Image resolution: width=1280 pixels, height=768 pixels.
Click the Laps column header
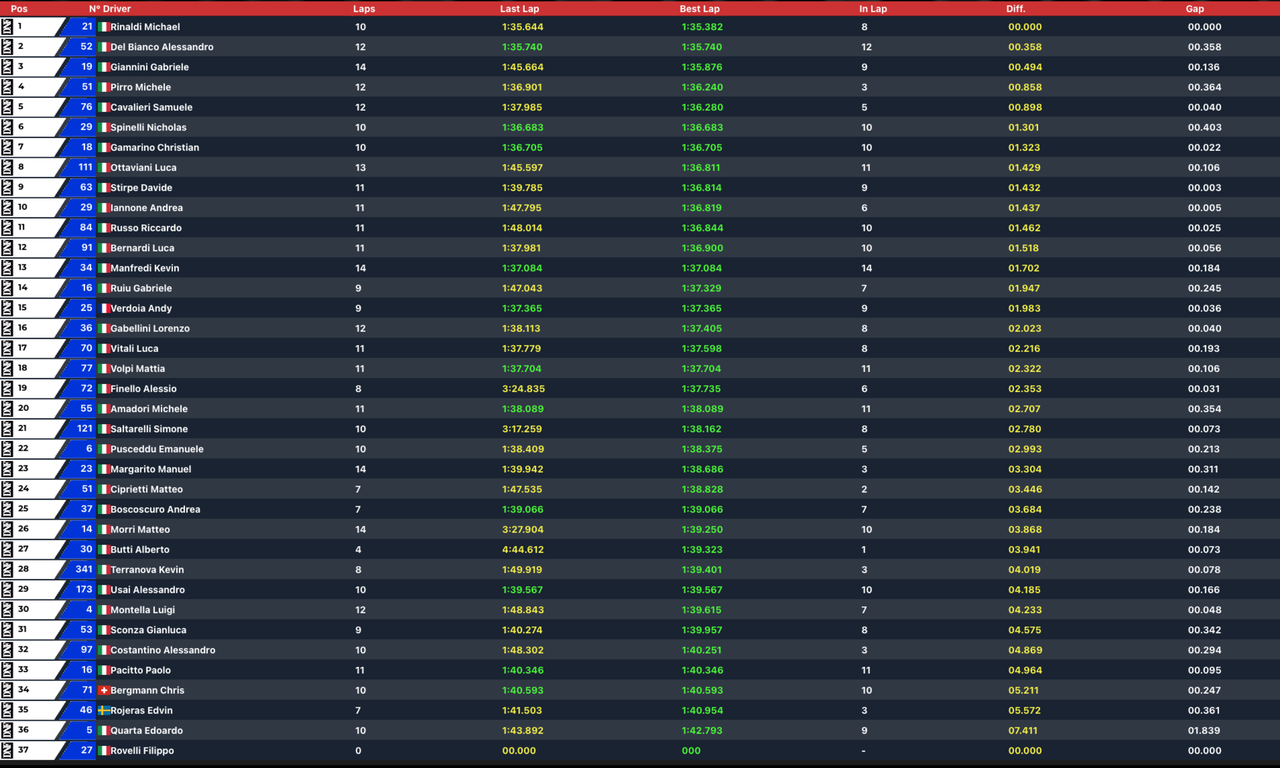pyautogui.click(x=364, y=8)
